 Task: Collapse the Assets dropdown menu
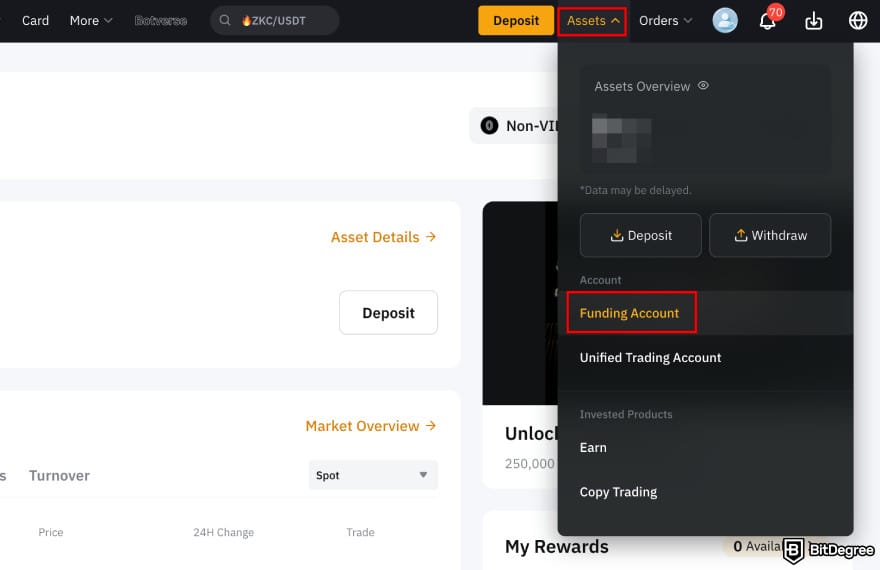592,21
